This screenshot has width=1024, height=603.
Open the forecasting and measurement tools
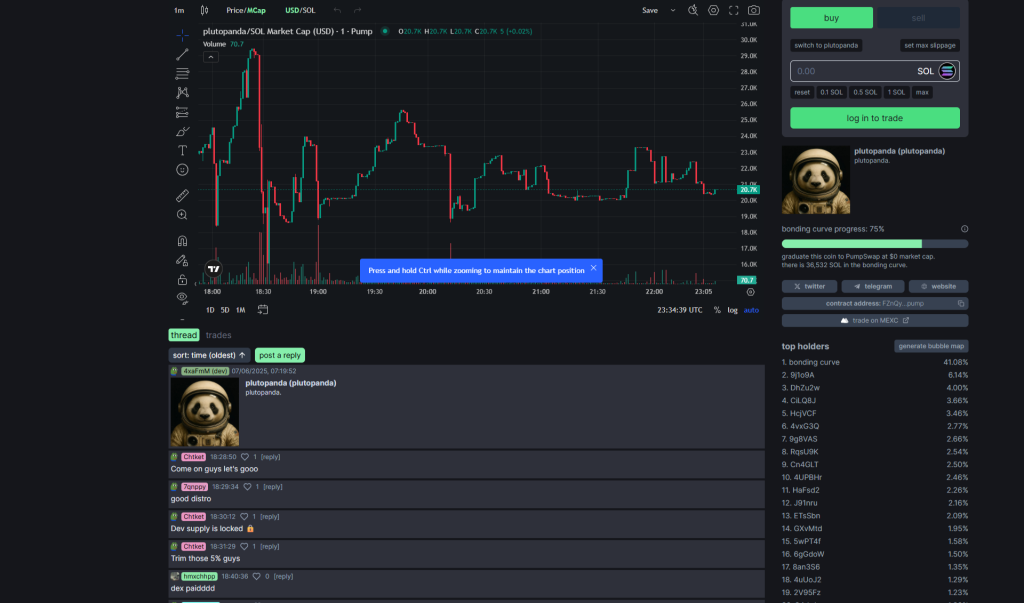click(182, 112)
